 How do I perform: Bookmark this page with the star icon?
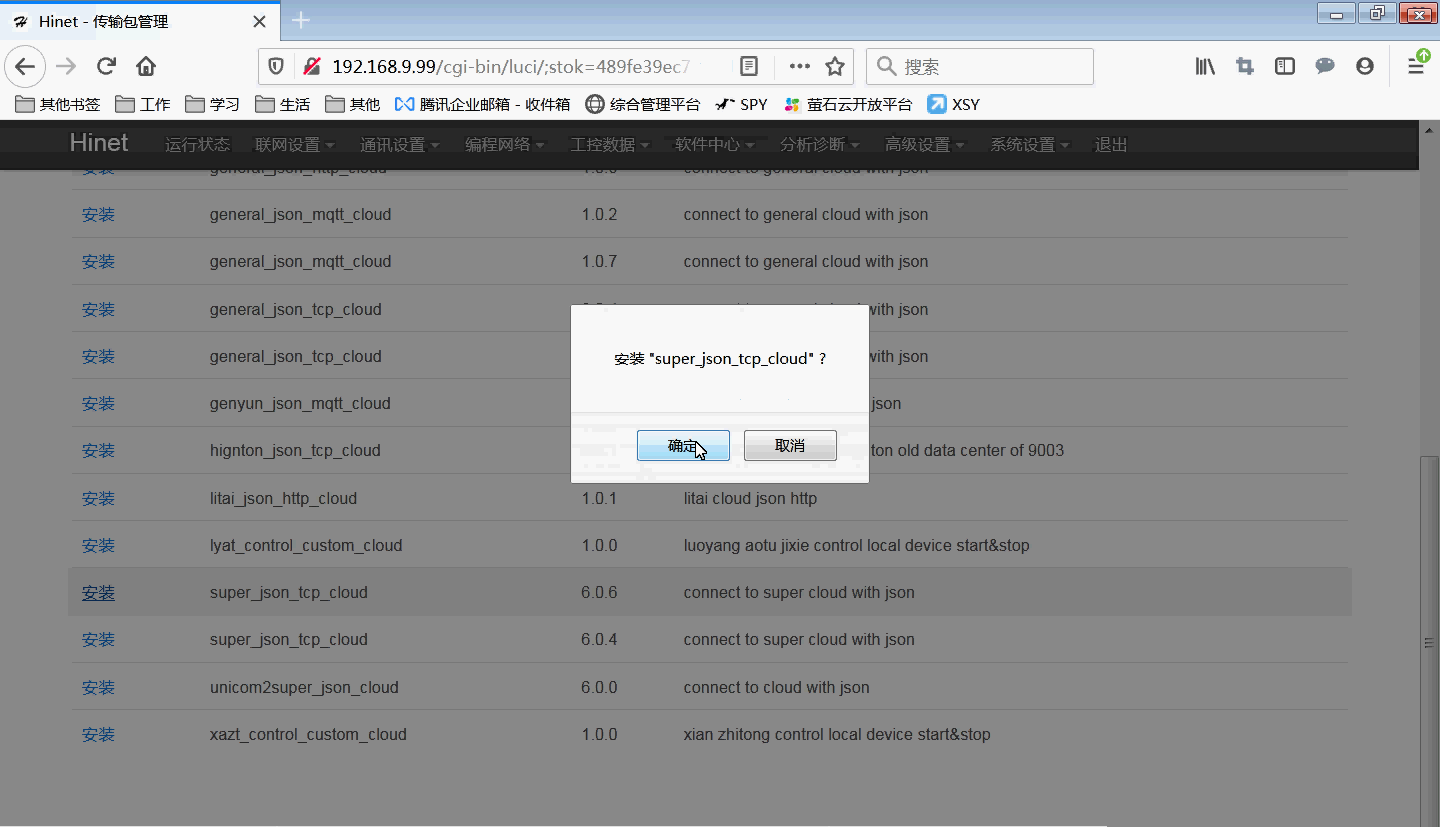(835, 67)
